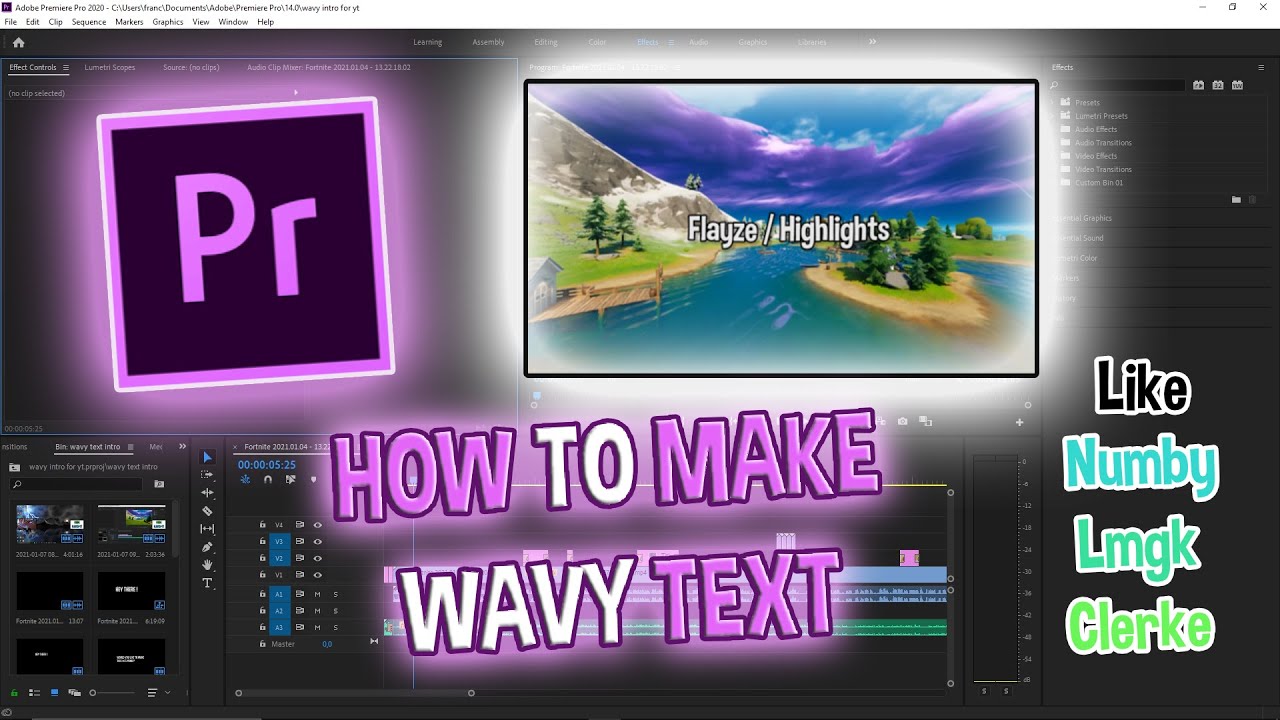Open the Video Effects folder
1280x720 pixels.
point(1096,156)
